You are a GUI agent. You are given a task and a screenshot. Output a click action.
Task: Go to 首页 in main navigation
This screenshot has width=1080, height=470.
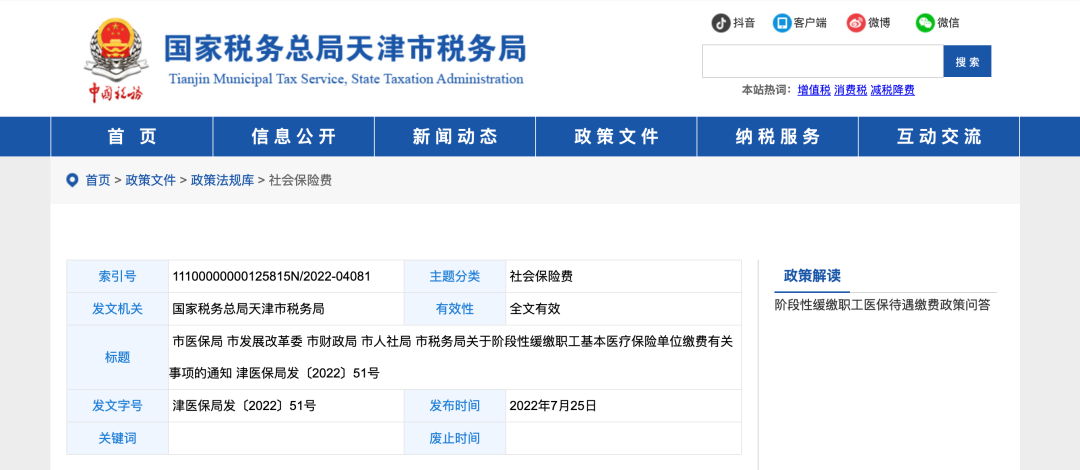(132, 136)
